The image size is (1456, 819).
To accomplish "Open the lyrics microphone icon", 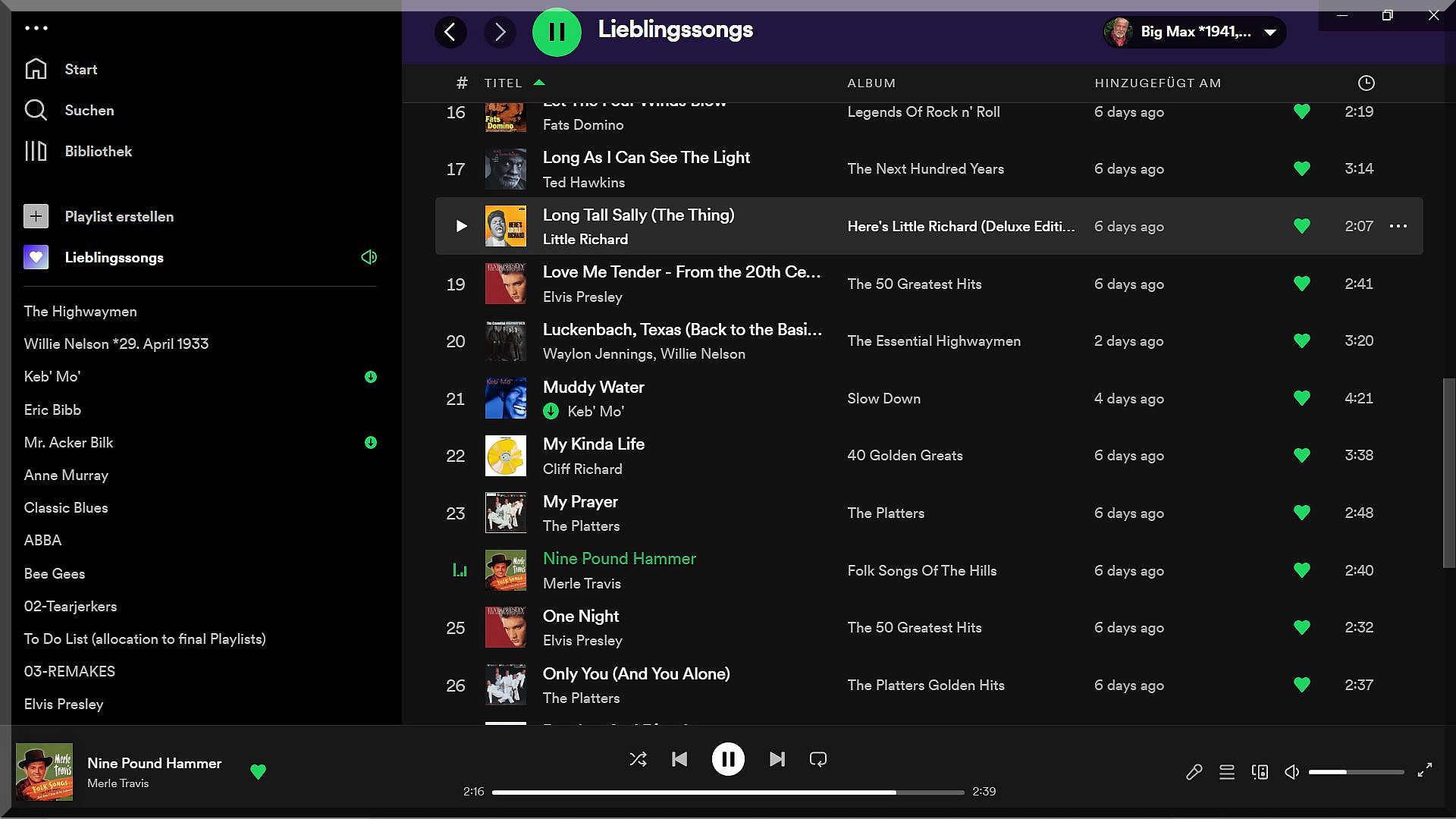I will tap(1194, 772).
